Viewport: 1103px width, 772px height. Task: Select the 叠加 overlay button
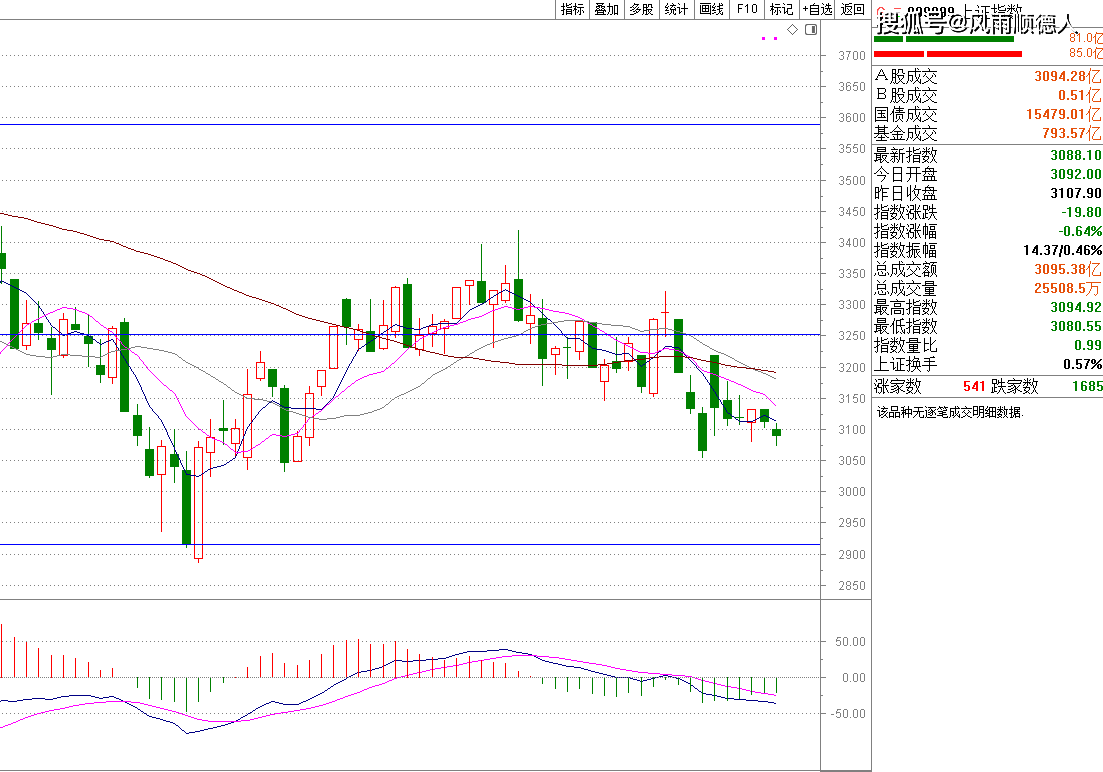[x=607, y=9]
